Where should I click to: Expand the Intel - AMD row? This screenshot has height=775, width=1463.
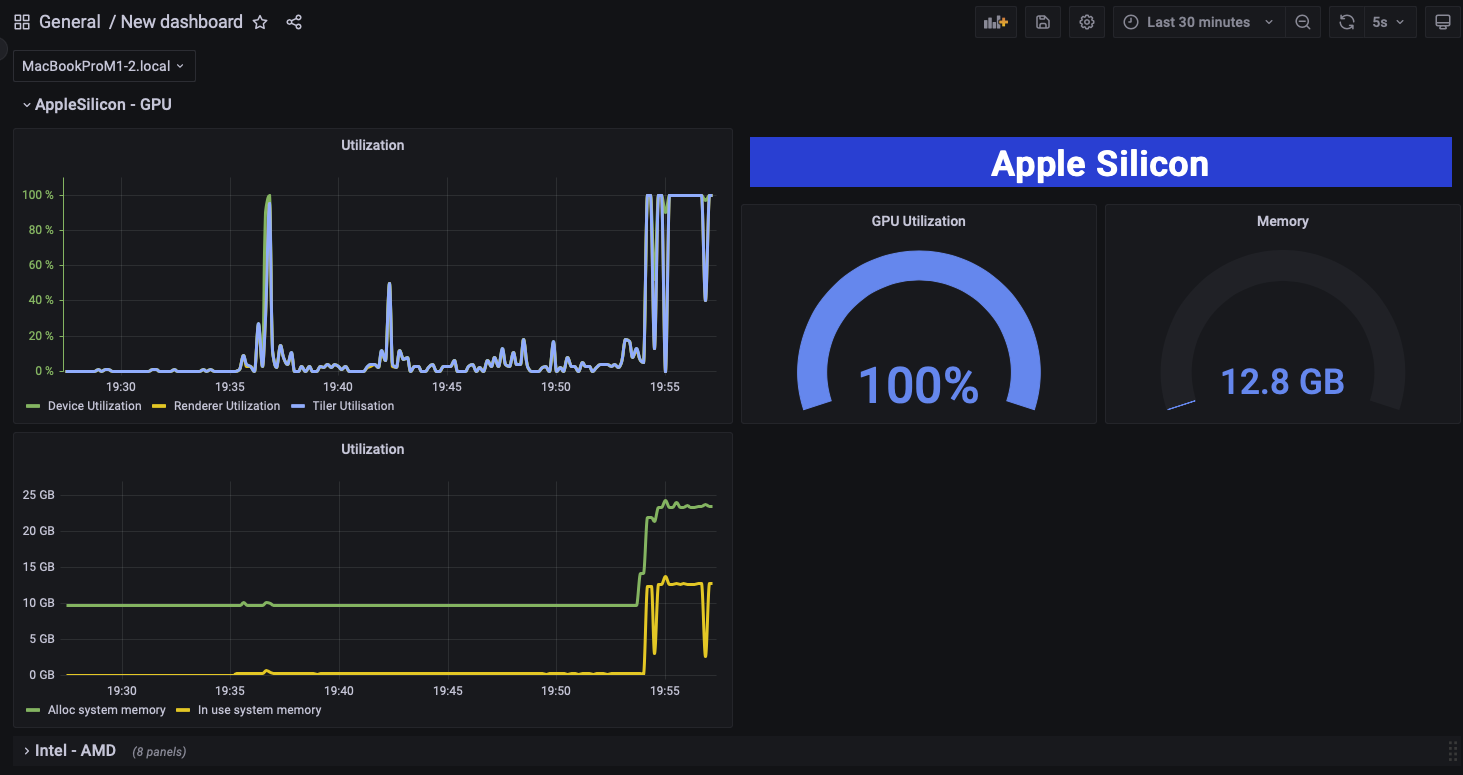pos(69,750)
